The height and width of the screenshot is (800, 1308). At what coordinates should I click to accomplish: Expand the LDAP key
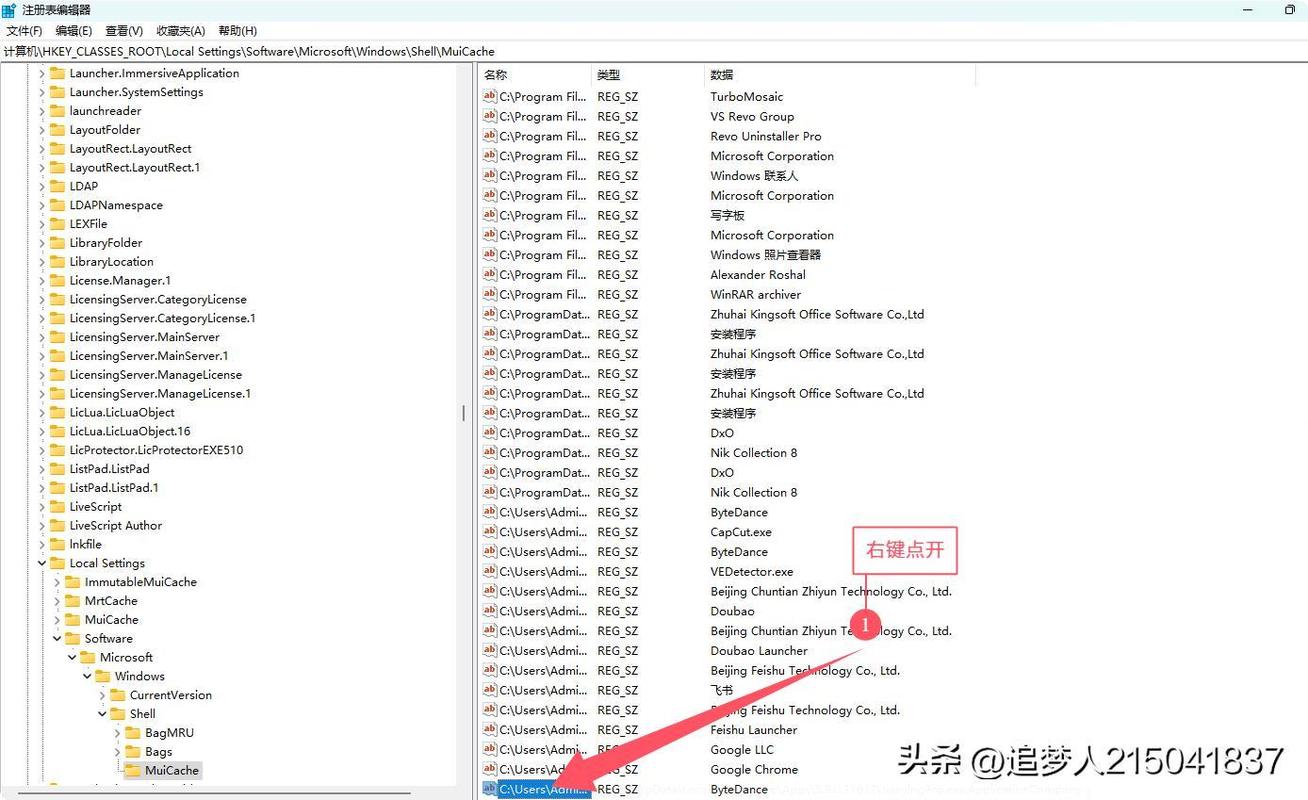(x=41, y=186)
